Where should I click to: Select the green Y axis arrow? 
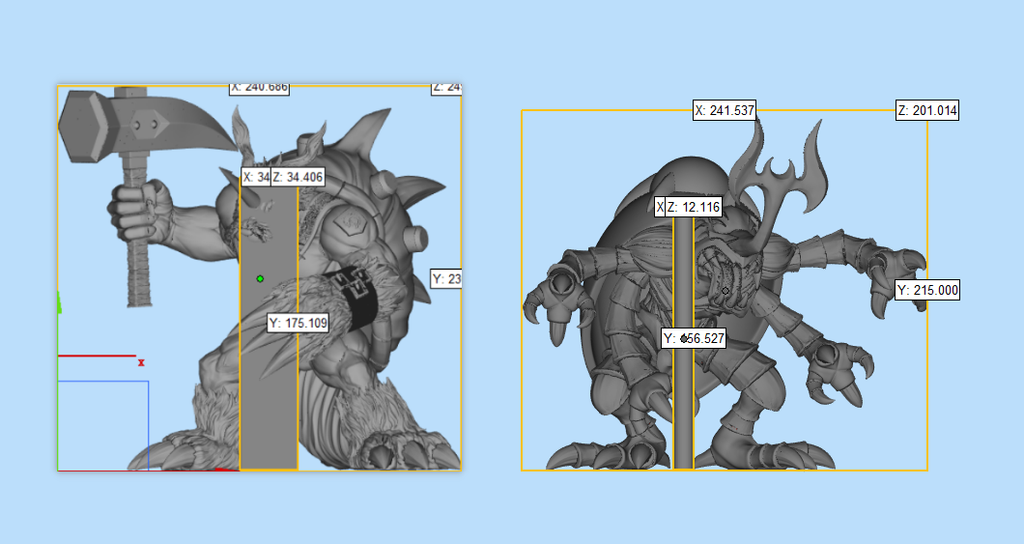pyautogui.click(x=59, y=301)
